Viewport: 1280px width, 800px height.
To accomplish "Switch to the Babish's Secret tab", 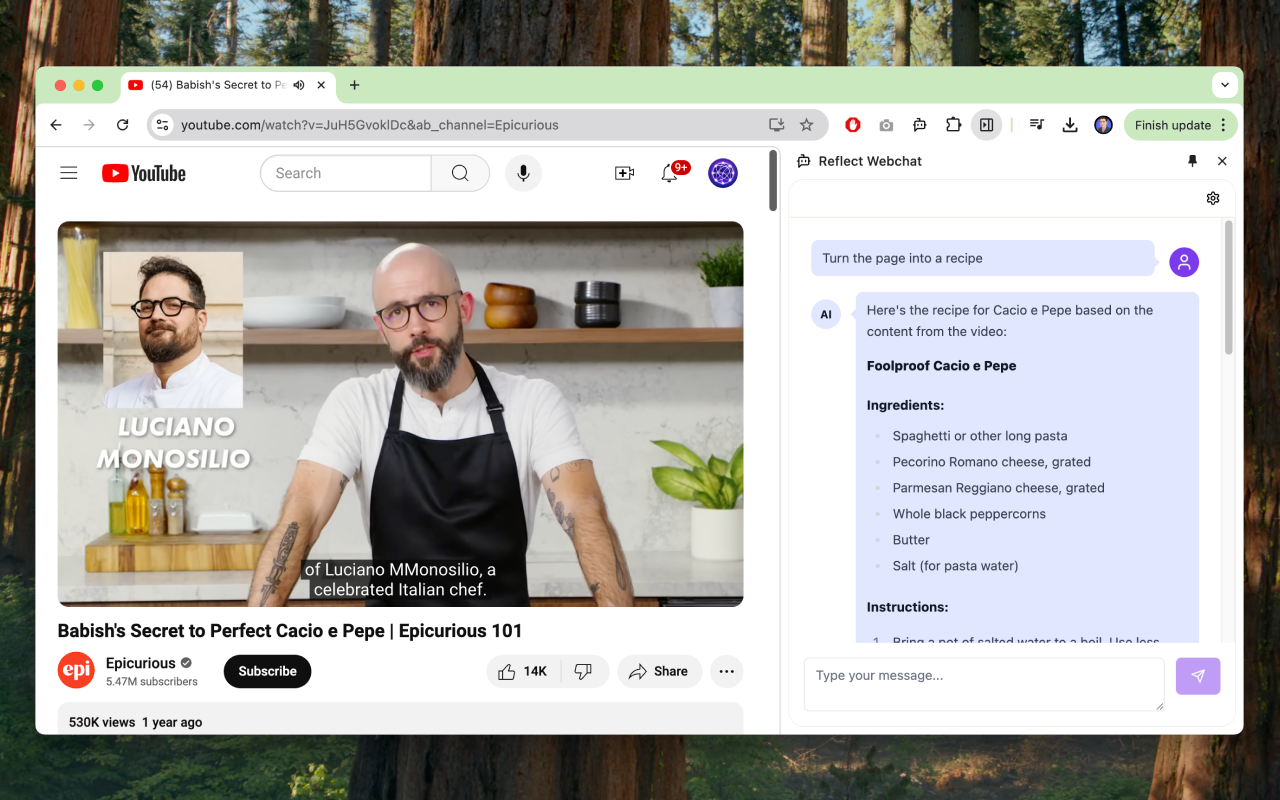I will coord(215,85).
